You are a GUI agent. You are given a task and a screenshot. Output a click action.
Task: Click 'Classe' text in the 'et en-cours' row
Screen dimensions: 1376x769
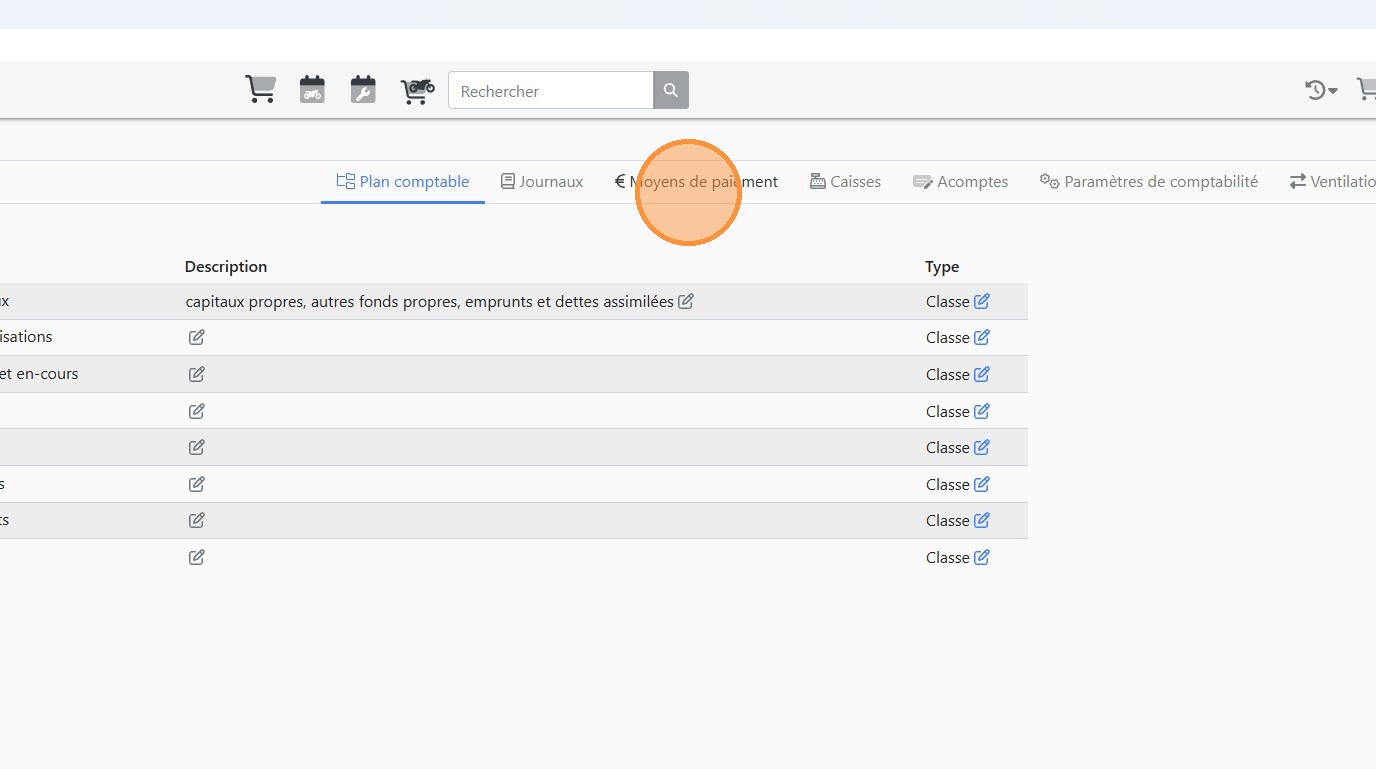(948, 374)
